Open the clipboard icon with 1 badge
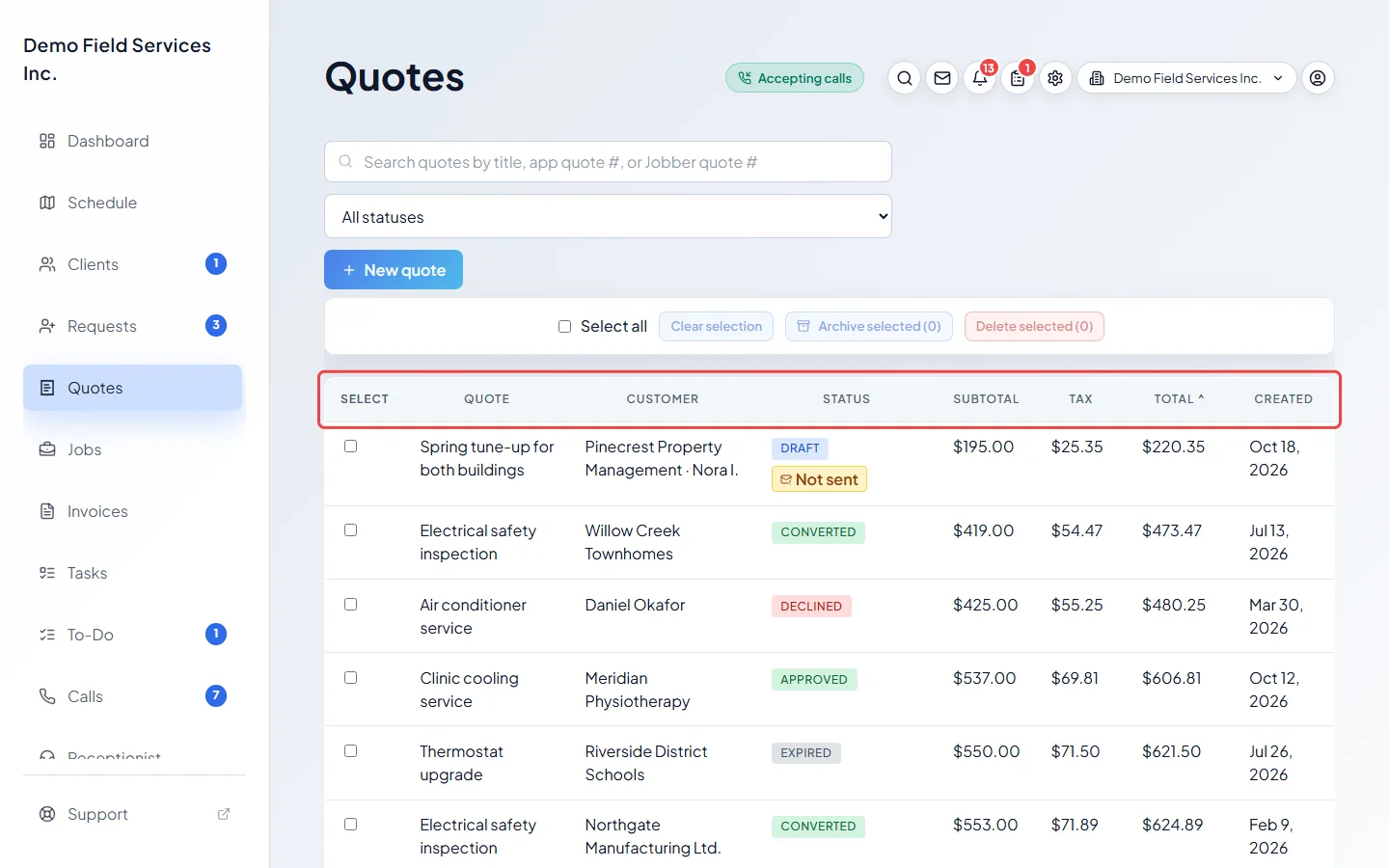Screen dimensions: 1389x868 tap(1018, 78)
